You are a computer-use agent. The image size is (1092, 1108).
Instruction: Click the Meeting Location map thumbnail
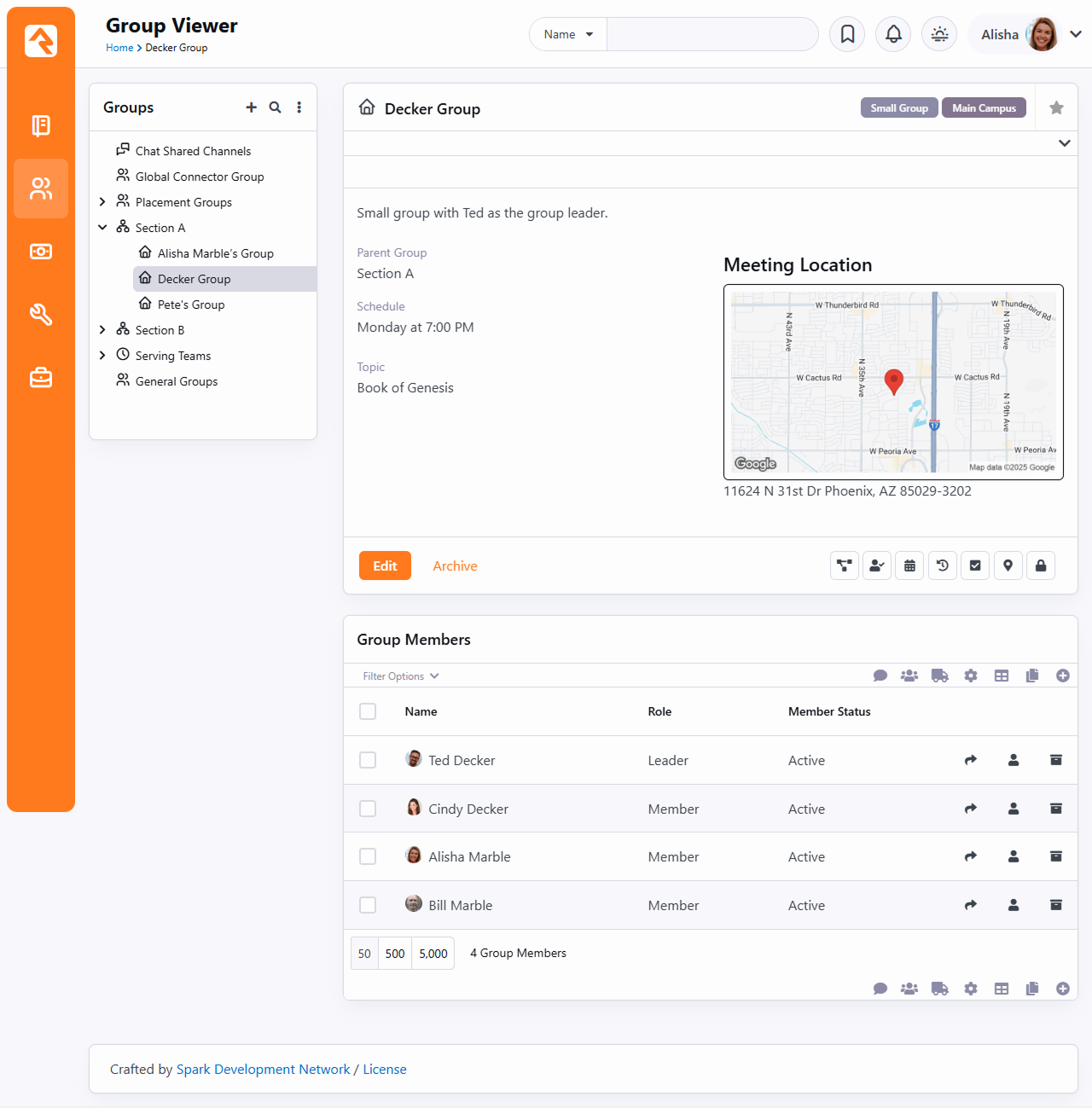pos(893,382)
